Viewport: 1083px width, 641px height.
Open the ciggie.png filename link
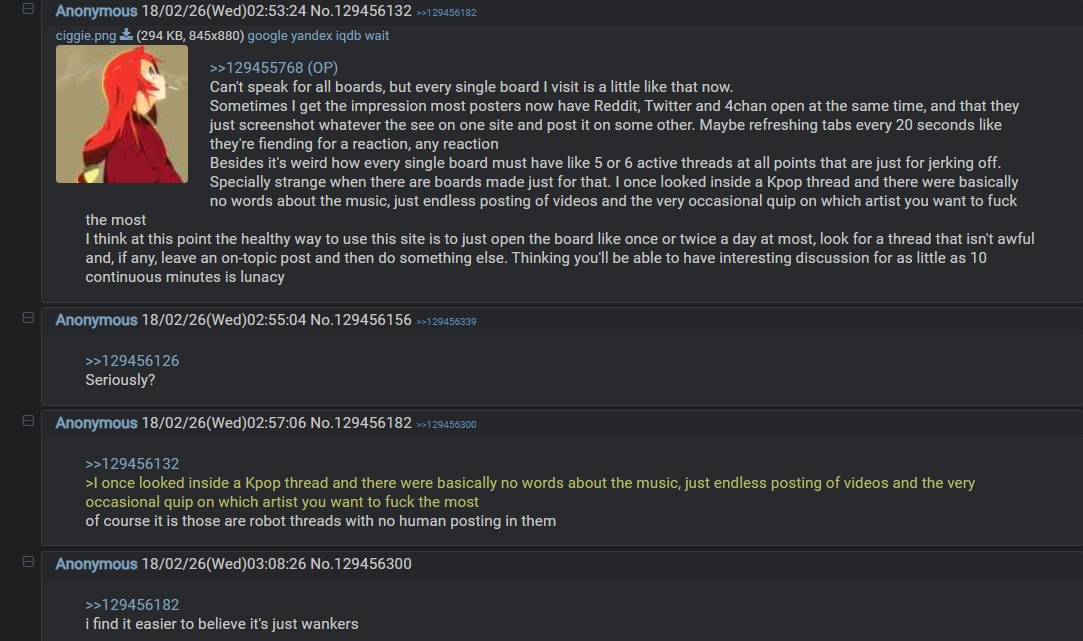tap(86, 35)
